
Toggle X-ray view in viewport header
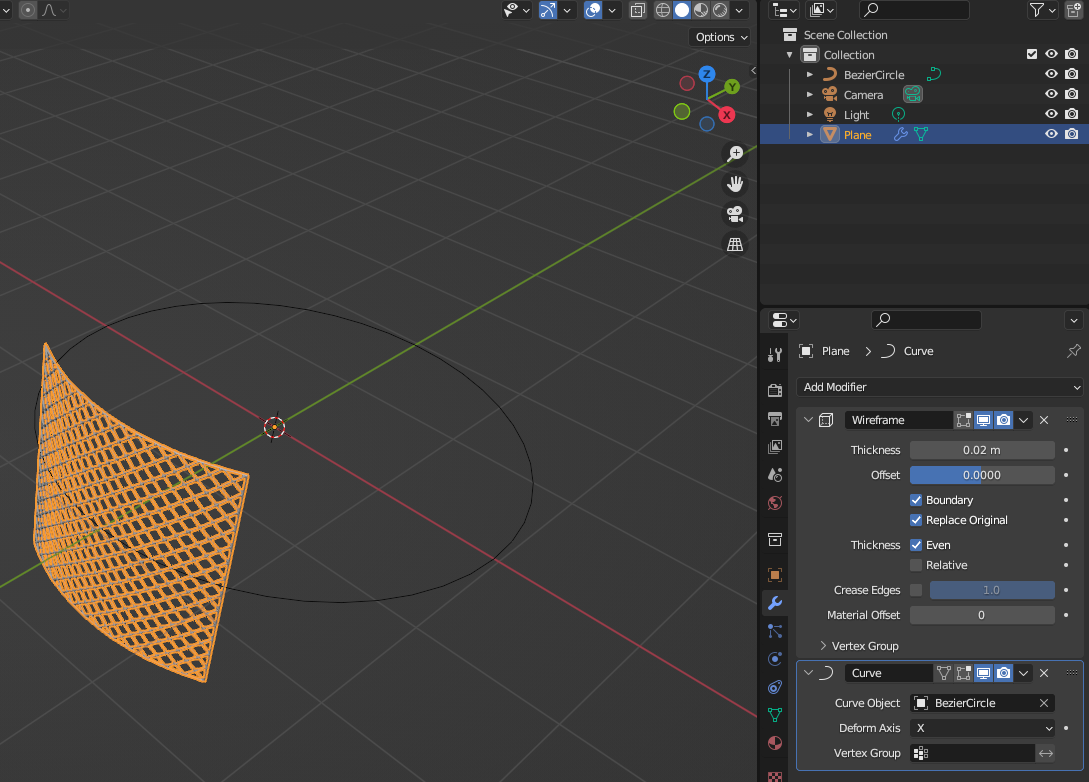(638, 10)
